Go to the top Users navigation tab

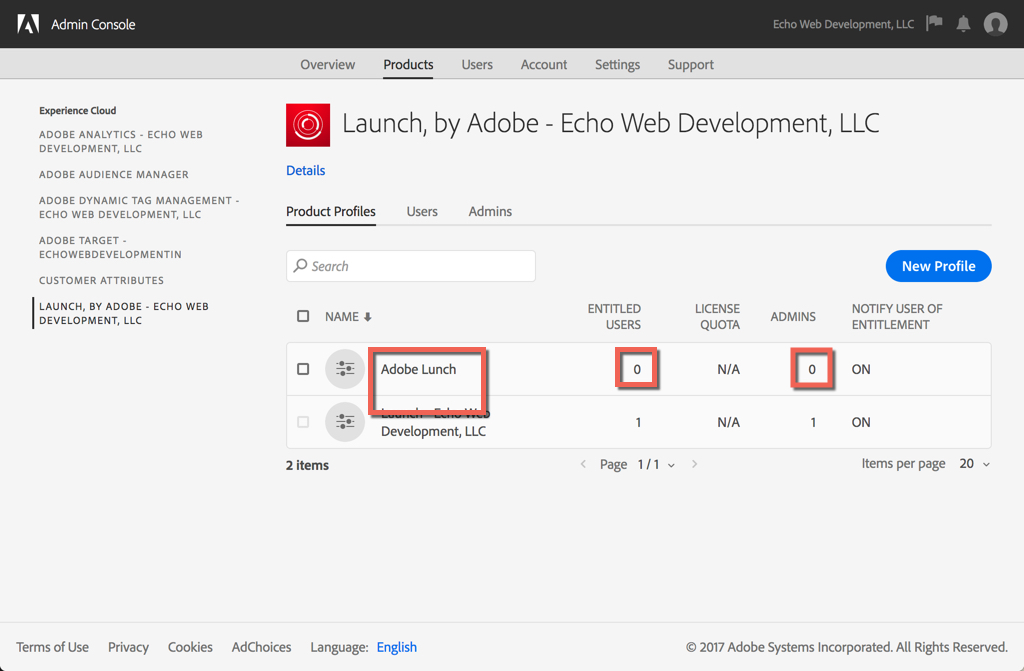477,65
